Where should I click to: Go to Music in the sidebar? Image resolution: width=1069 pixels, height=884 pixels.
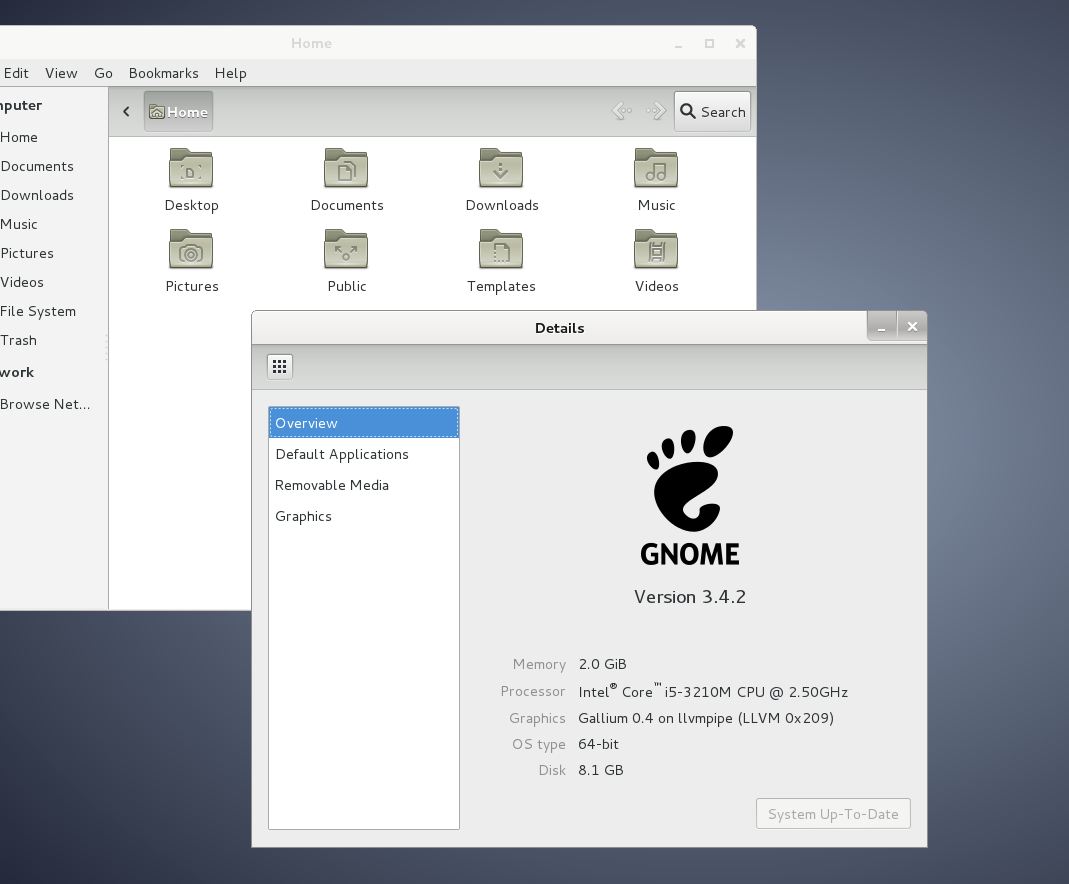coord(53,224)
